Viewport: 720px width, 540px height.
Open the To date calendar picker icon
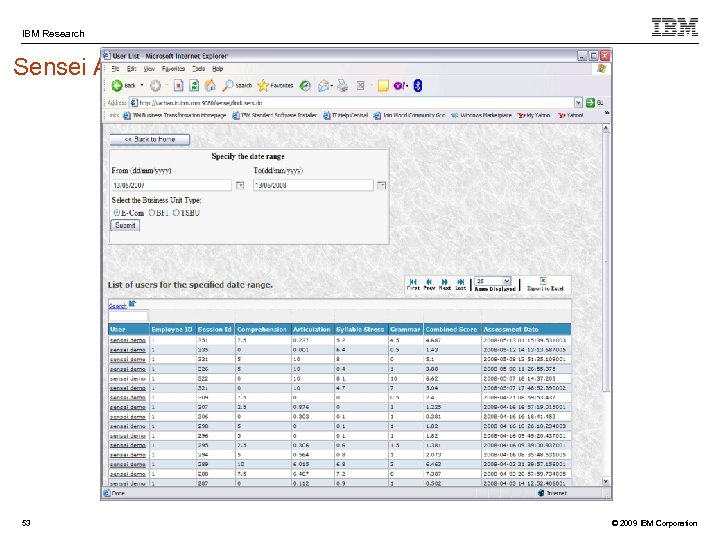click(x=381, y=185)
